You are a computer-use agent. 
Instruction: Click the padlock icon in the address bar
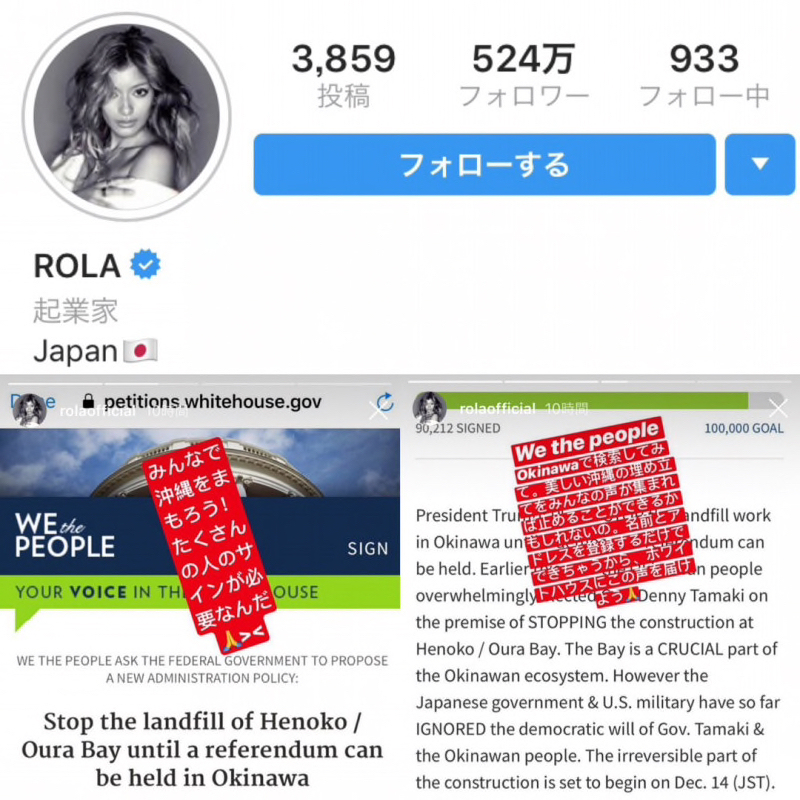[x=88, y=401]
